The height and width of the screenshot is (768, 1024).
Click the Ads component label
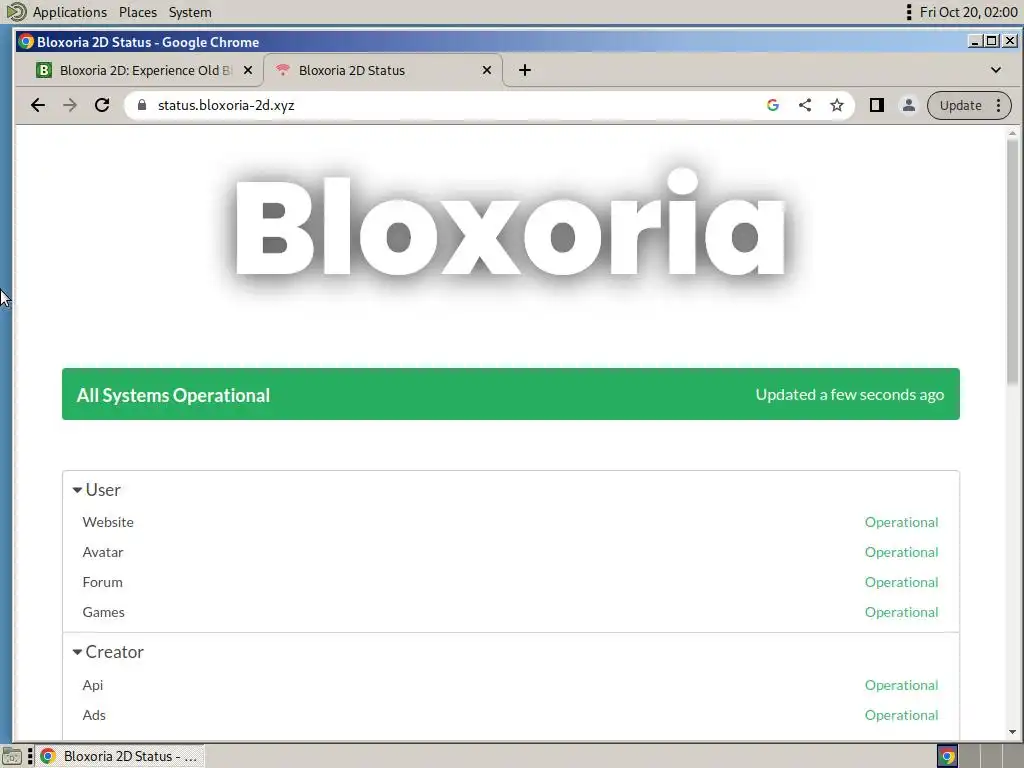point(93,715)
